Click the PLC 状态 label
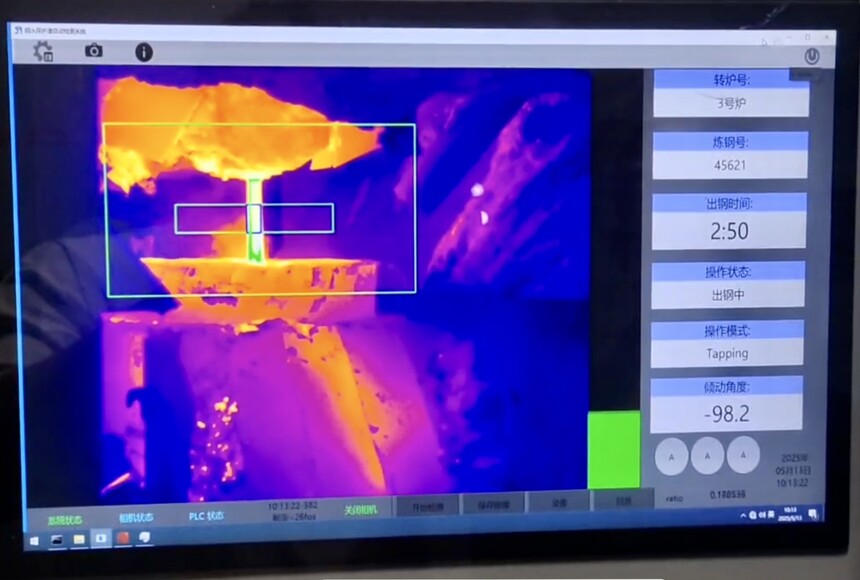The image size is (860, 580). (x=206, y=516)
